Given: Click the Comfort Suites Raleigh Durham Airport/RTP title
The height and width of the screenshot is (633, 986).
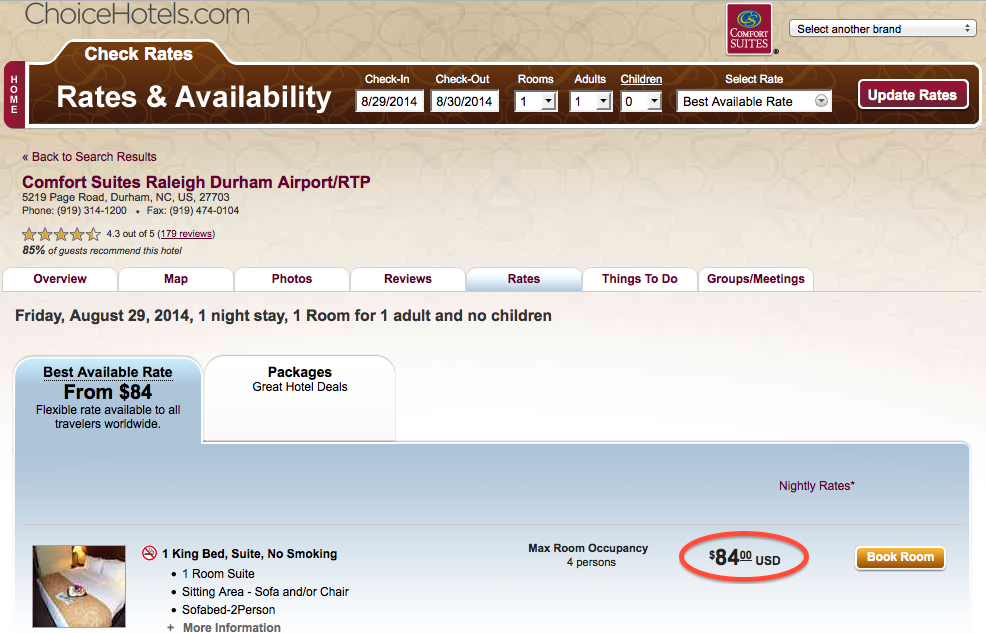Looking at the screenshot, I should pyautogui.click(x=196, y=182).
